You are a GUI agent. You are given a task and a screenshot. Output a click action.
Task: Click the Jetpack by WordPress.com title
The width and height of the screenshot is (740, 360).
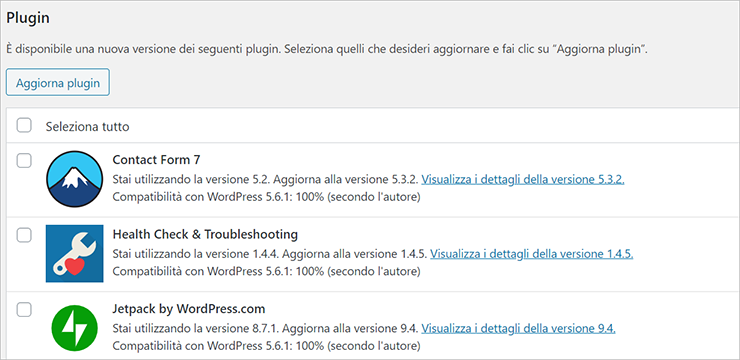(189, 309)
